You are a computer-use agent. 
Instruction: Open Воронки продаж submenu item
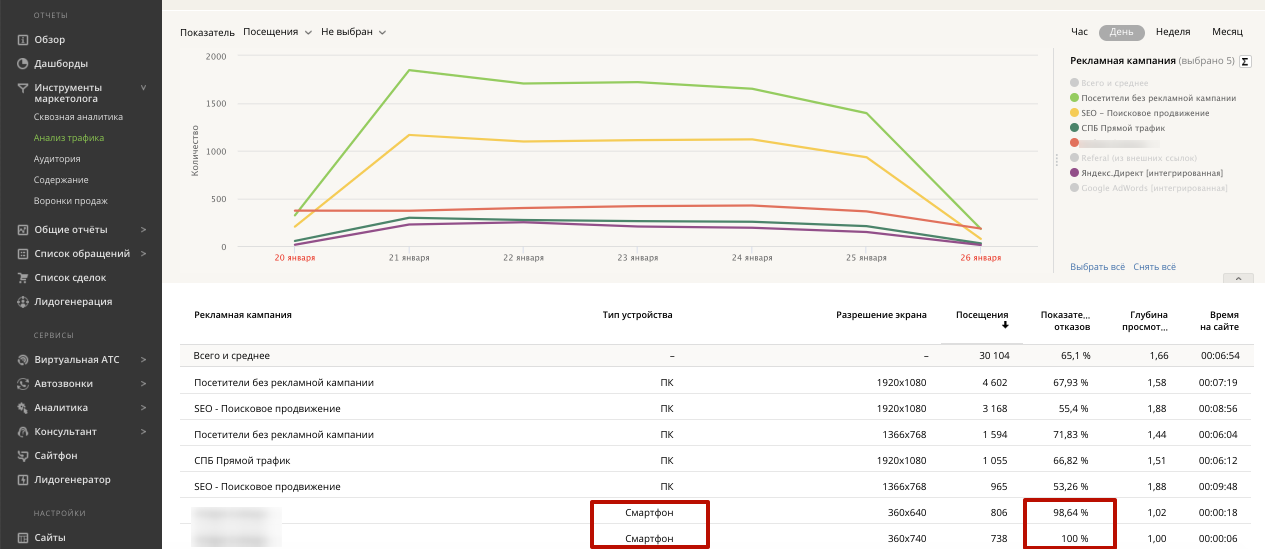coord(70,201)
